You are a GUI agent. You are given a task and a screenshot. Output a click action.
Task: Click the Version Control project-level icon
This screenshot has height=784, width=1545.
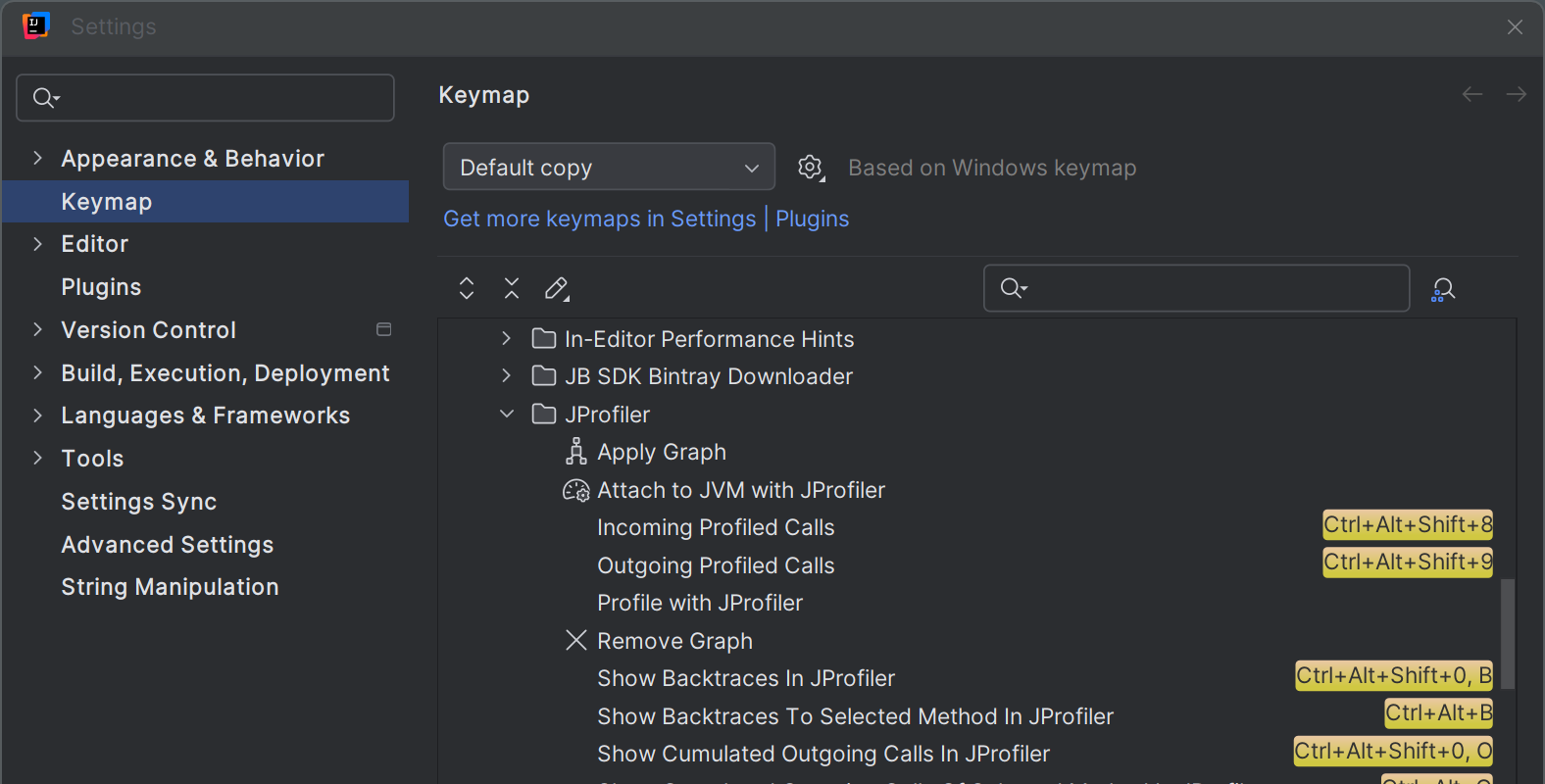tap(384, 330)
